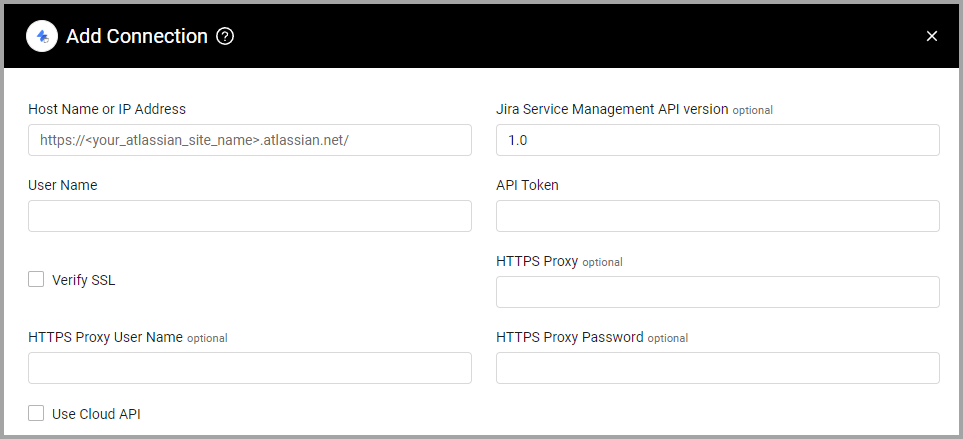This screenshot has height=439, width=963.
Task: Click the Use Cloud API label text
Action: [96, 414]
